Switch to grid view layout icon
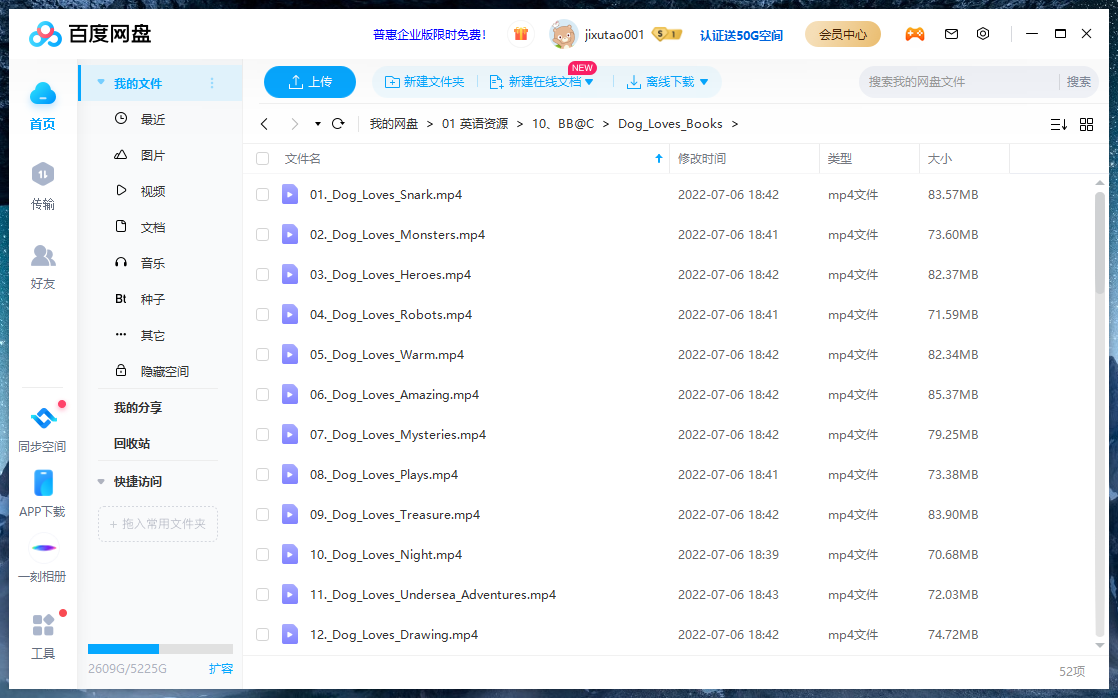The width and height of the screenshot is (1118, 698). click(x=1086, y=124)
